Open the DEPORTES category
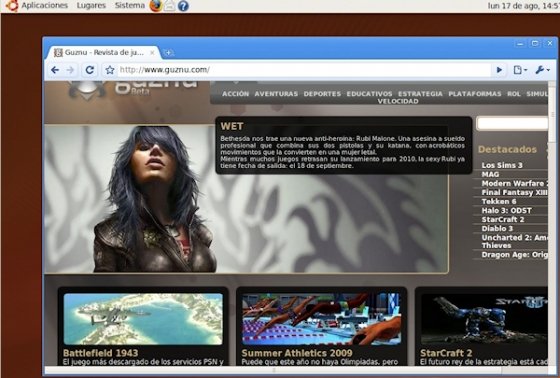This screenshot has height=378, width=560. pos(322,94)
